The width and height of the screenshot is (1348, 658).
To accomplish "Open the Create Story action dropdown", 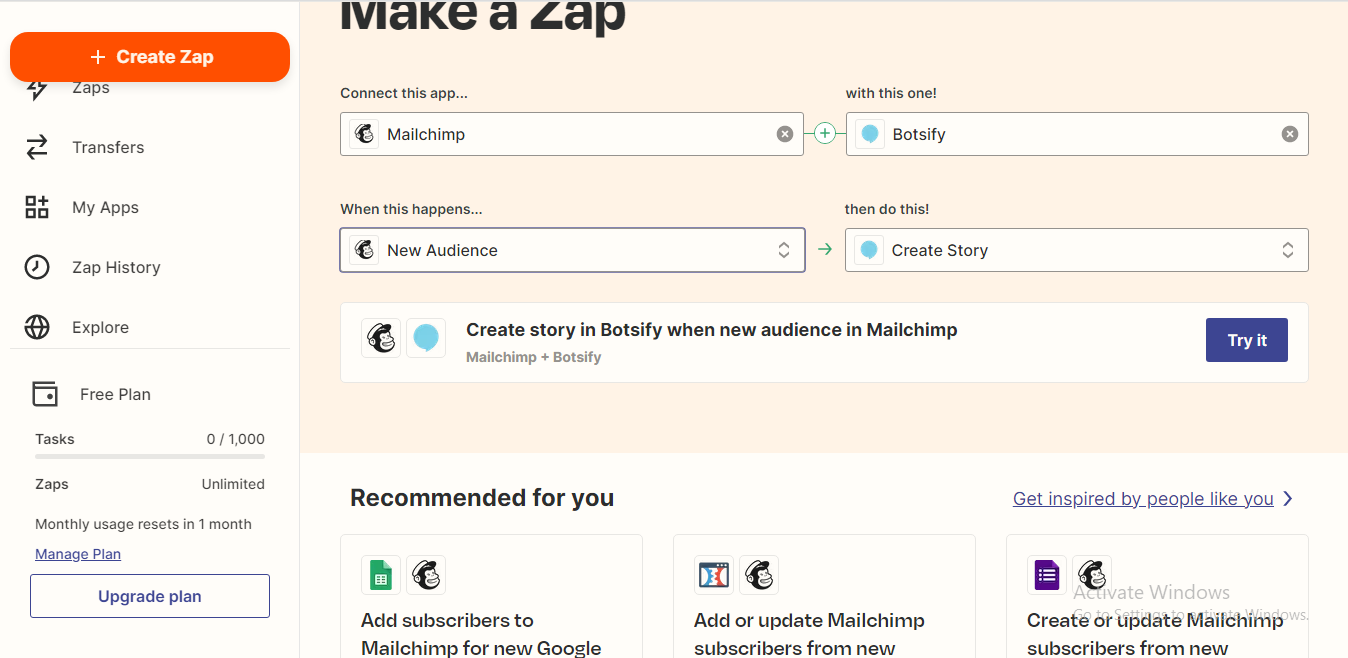I will 1077,250.
